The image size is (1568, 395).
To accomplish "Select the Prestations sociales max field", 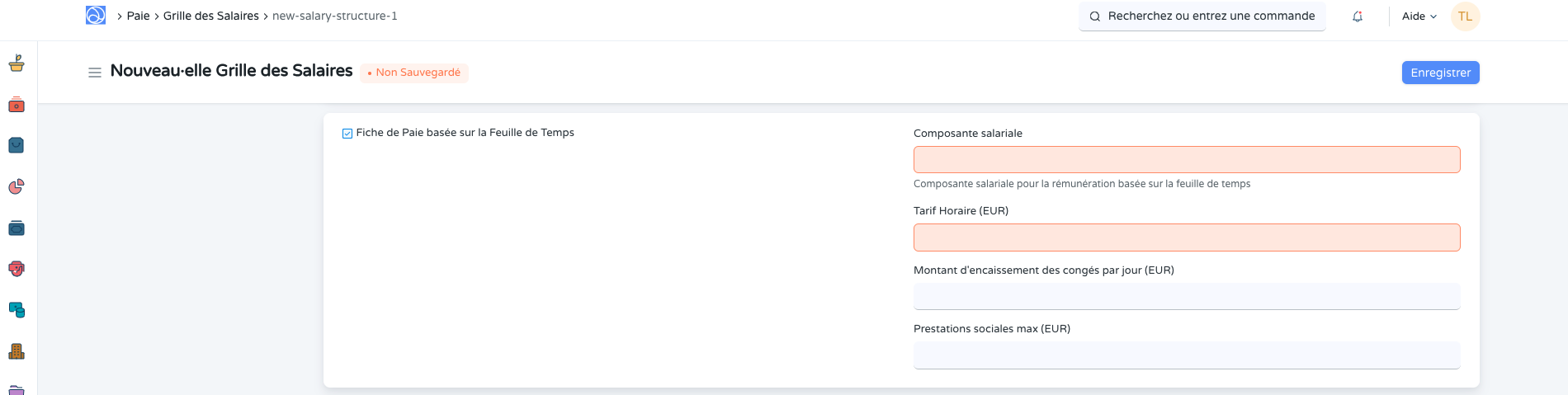I will [x=1186, y=355].
